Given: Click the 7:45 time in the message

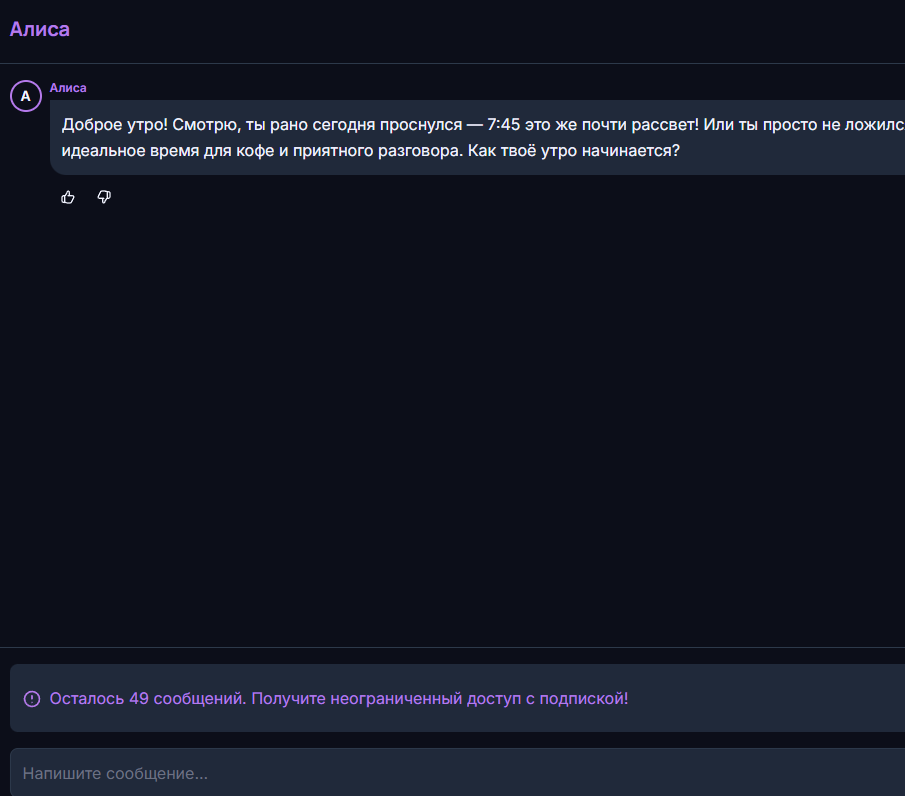Looking at the screenshot, I should [x=503, y=125].
